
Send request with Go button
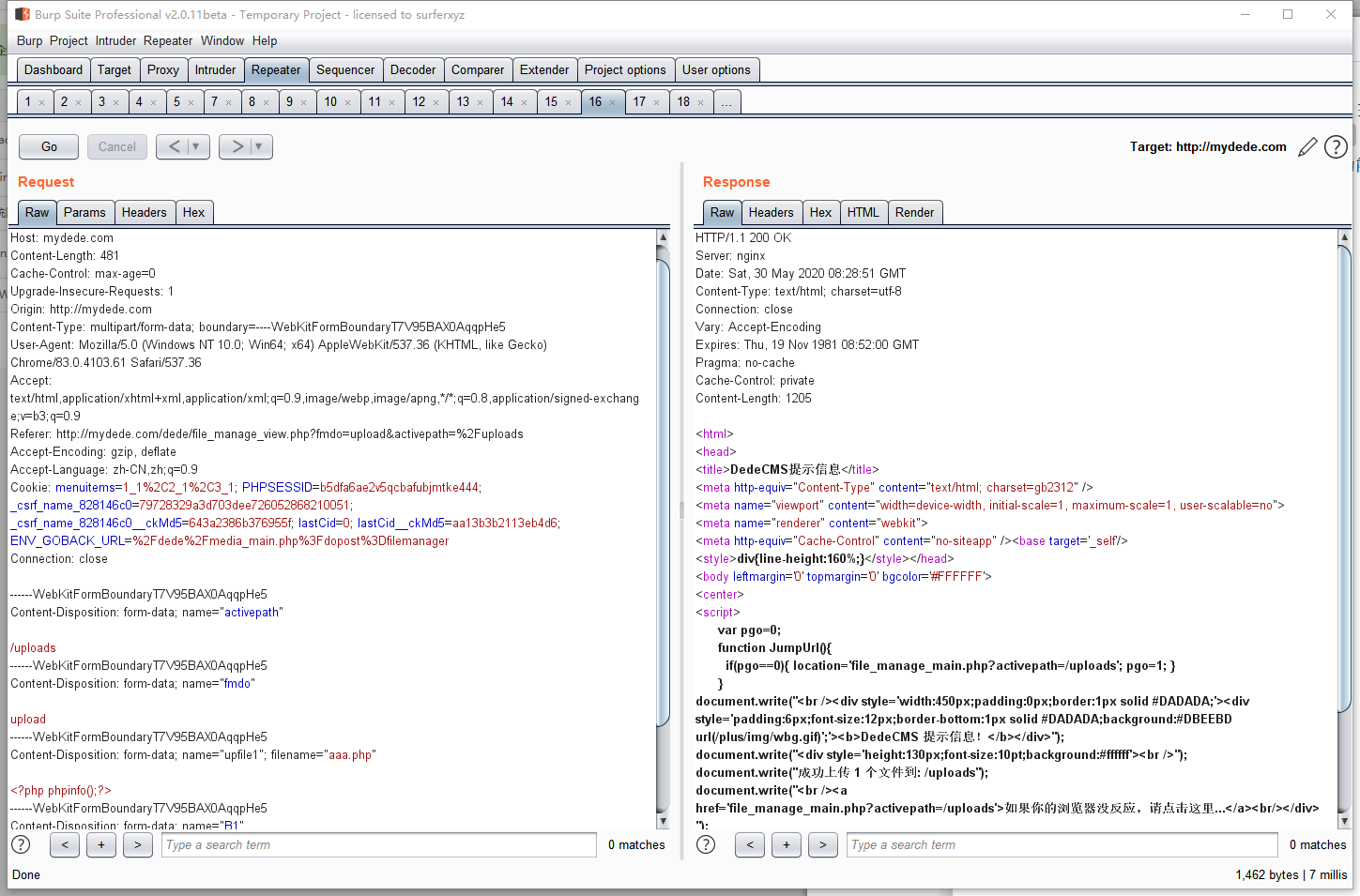coord(49,146)
